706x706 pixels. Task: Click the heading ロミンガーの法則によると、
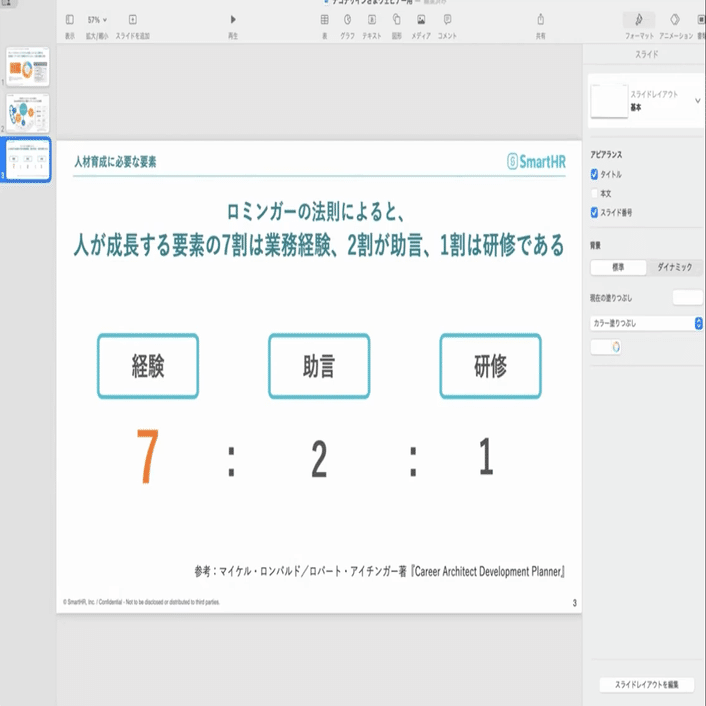317,212
